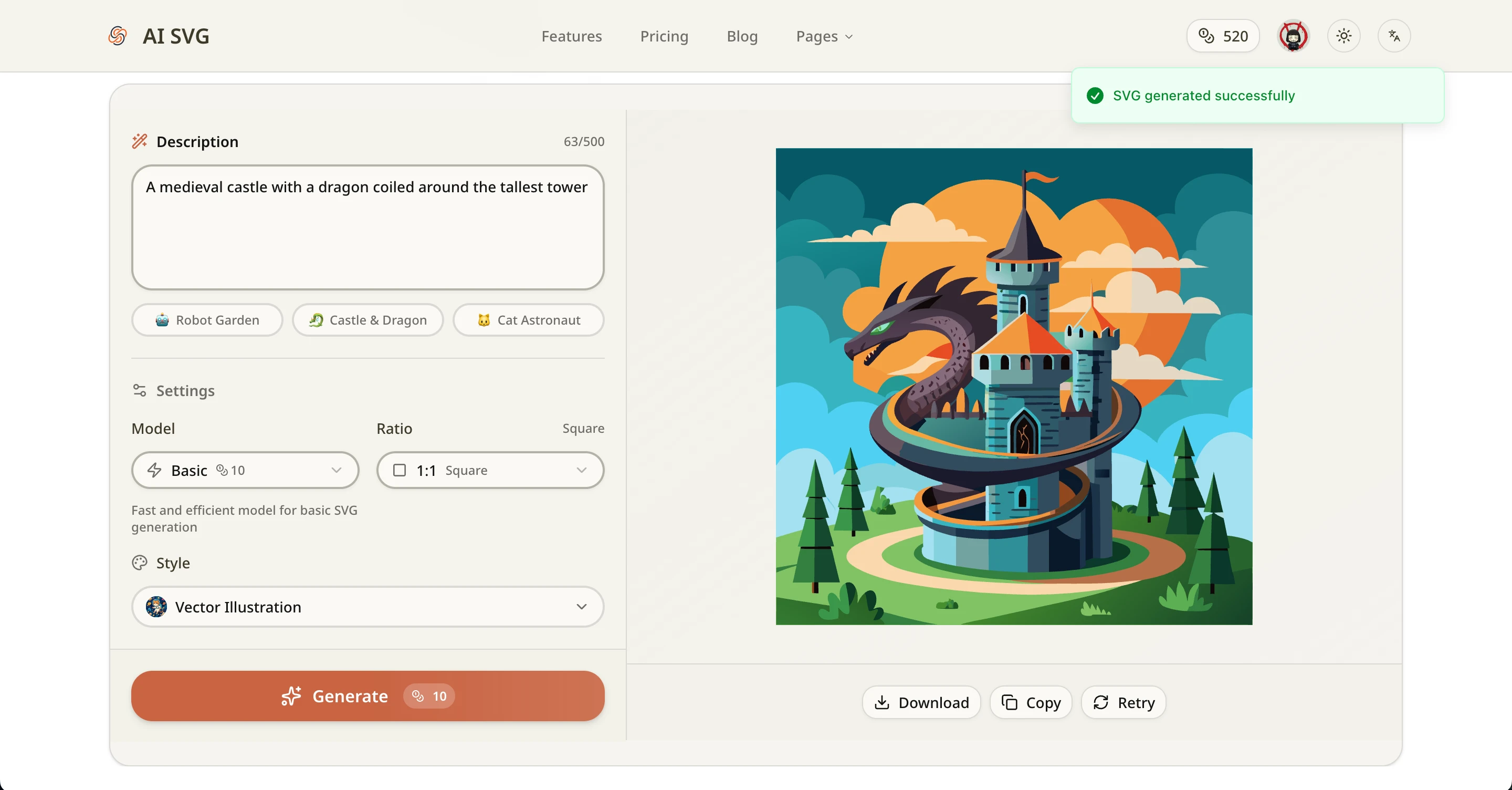This screenshot has height=790, width=1512.
Task: Click the AI SVG logo icon
Action: tap(118, 36)
